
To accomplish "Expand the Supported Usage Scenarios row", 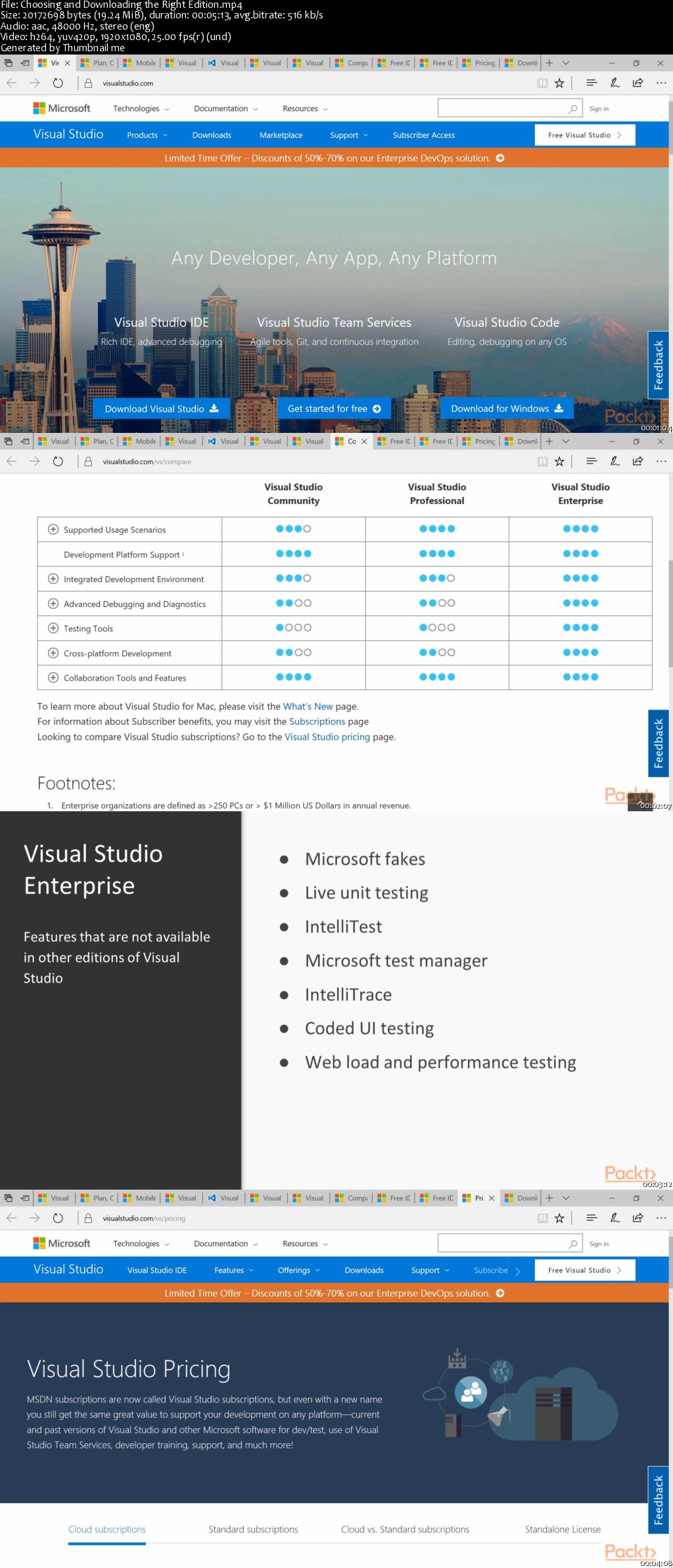I will [x=53, y=529].
